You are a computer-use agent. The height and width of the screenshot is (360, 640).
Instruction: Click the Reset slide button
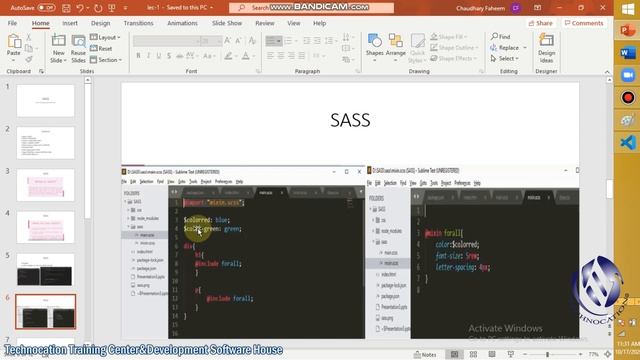point(101,49)
